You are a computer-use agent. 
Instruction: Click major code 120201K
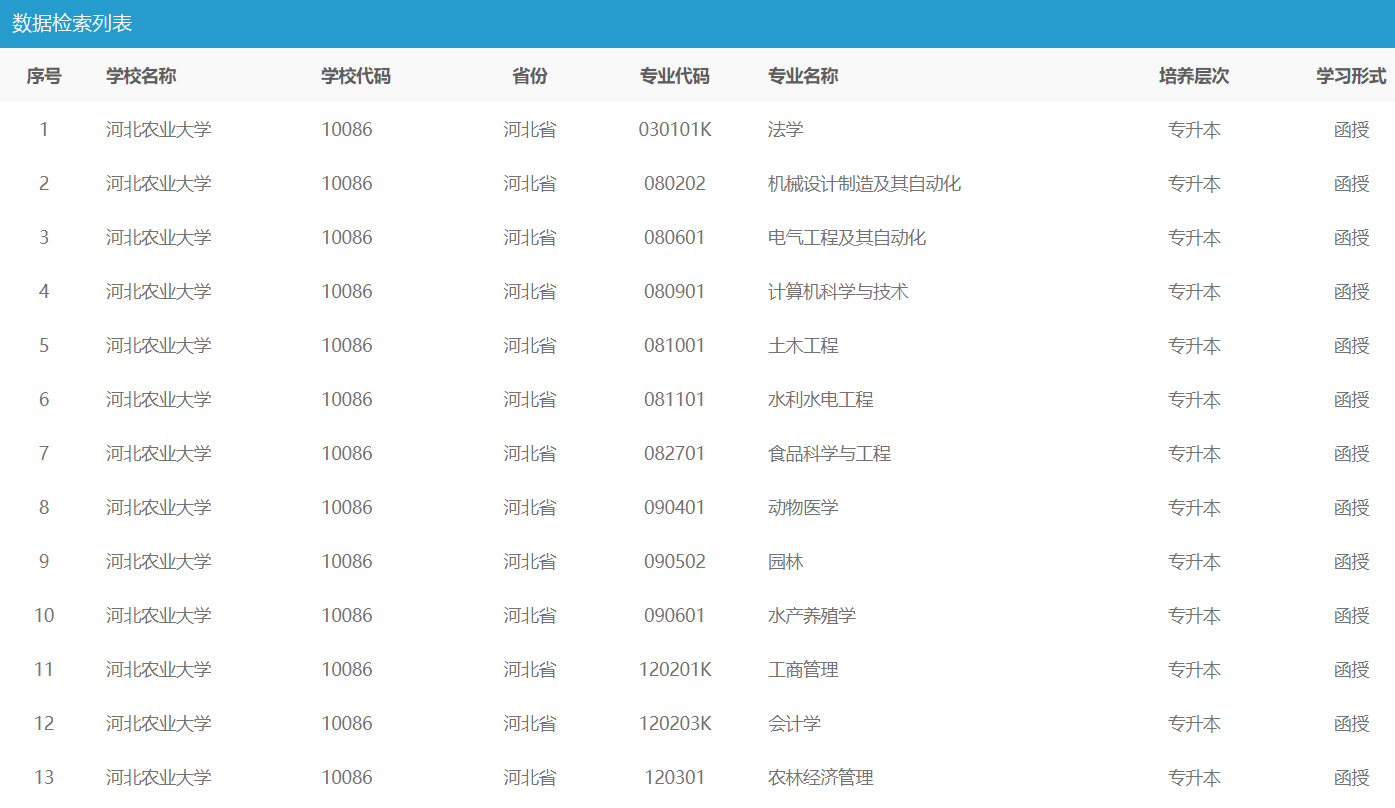click(x=675, y=670)
